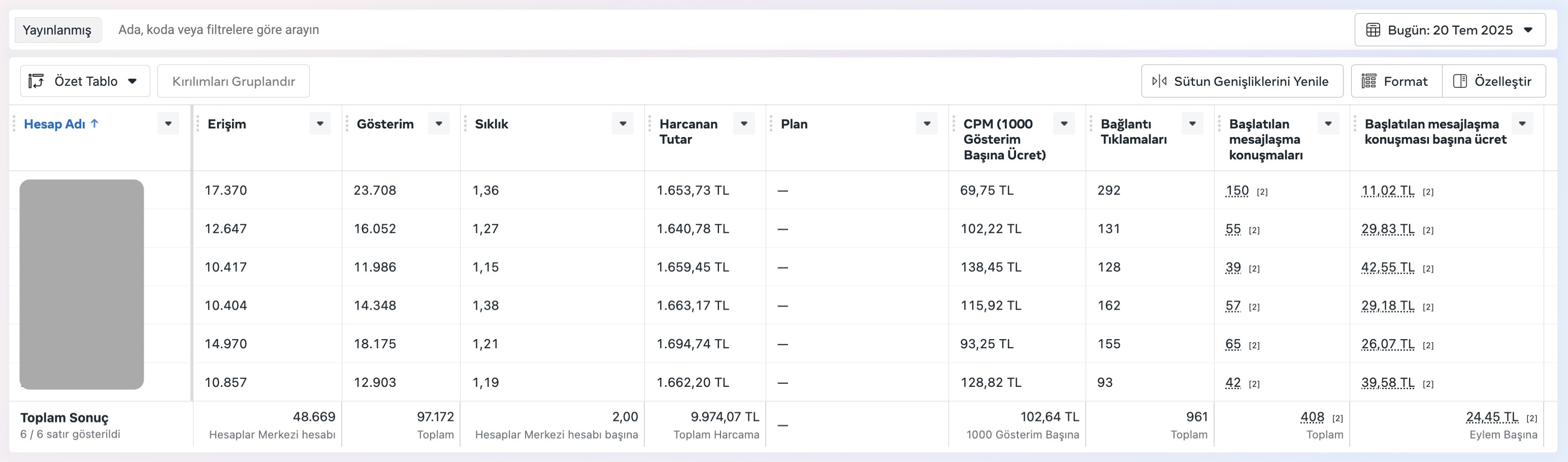The width and height of the screenshot is (1568, 462).
Task: Click drag handle of CPM column
Action: [954, 123]
